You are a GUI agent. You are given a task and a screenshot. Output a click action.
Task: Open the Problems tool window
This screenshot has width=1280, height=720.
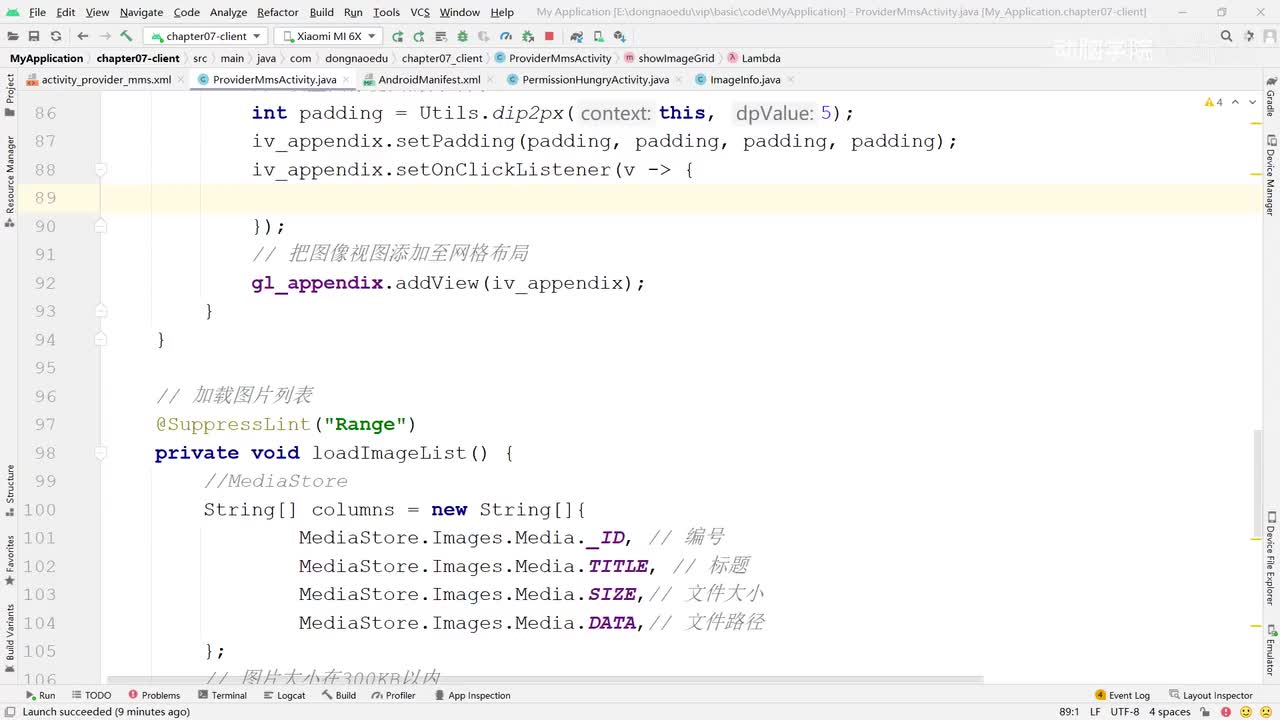pos(154,696)
